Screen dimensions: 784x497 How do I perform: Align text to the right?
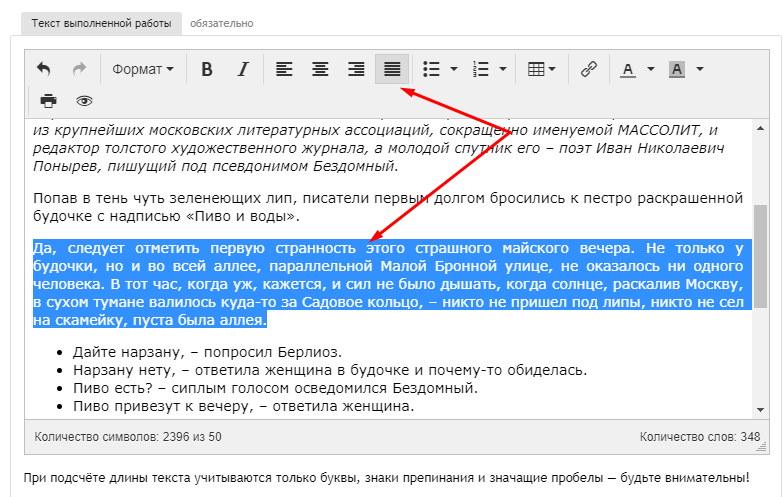[356, 69]
